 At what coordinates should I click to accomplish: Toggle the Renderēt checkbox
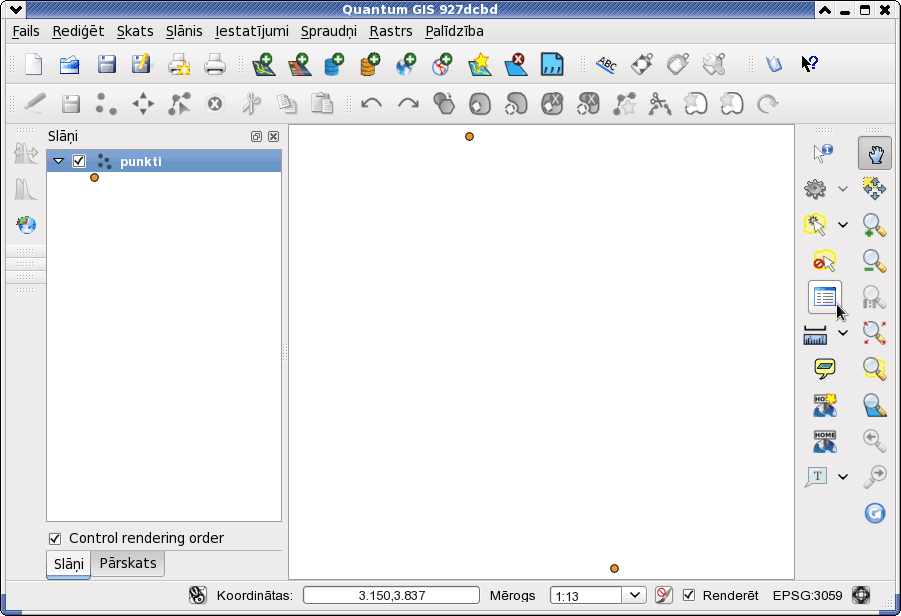(x=689, y=595)
